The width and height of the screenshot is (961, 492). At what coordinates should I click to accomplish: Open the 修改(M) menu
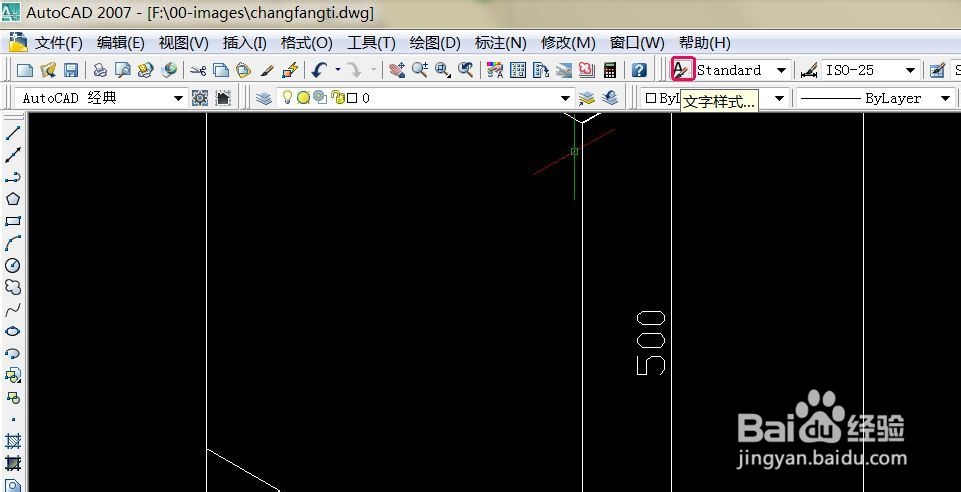pos(568,43)
